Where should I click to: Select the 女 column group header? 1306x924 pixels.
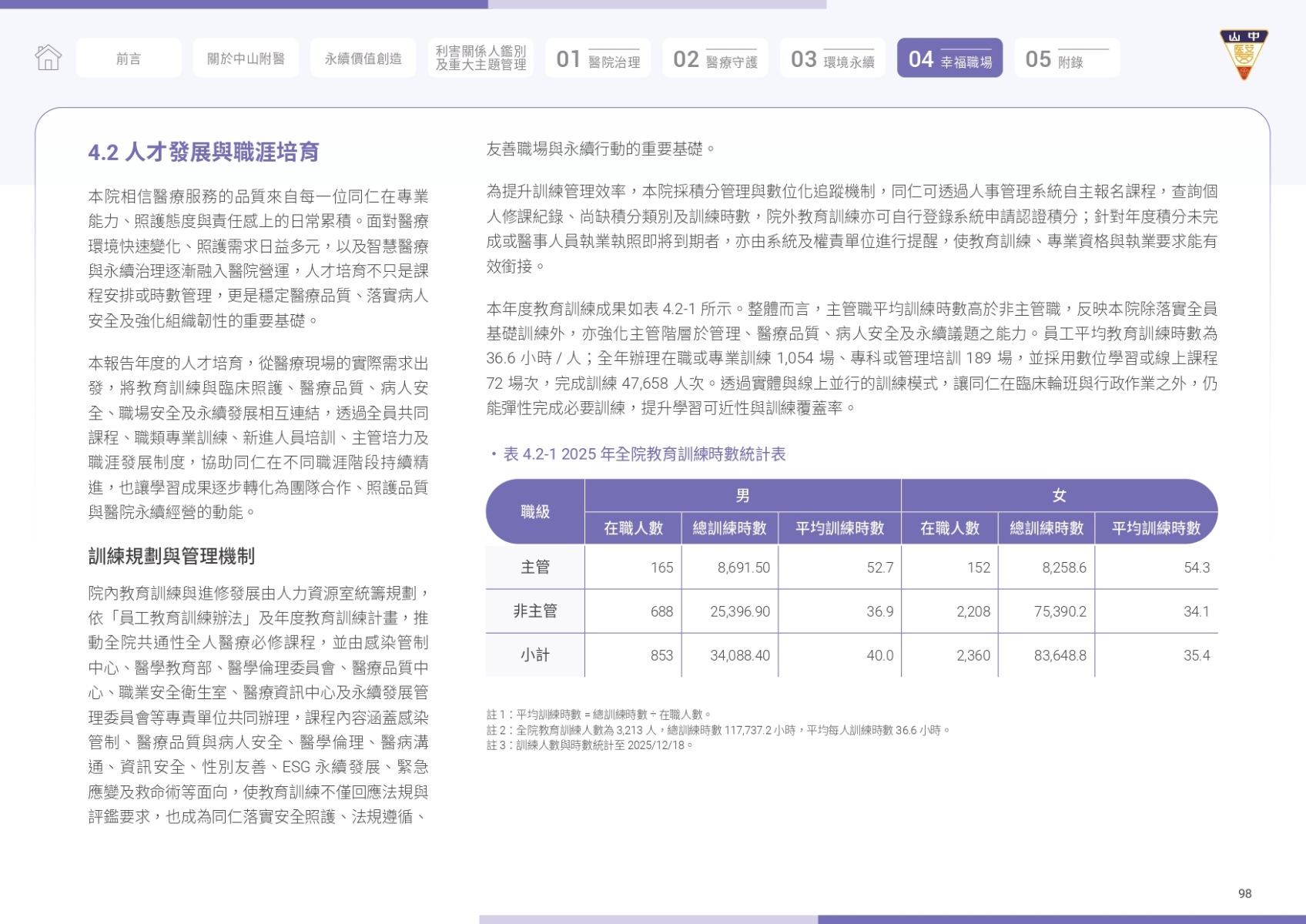pyautogui.click(x=1060, y=495)
